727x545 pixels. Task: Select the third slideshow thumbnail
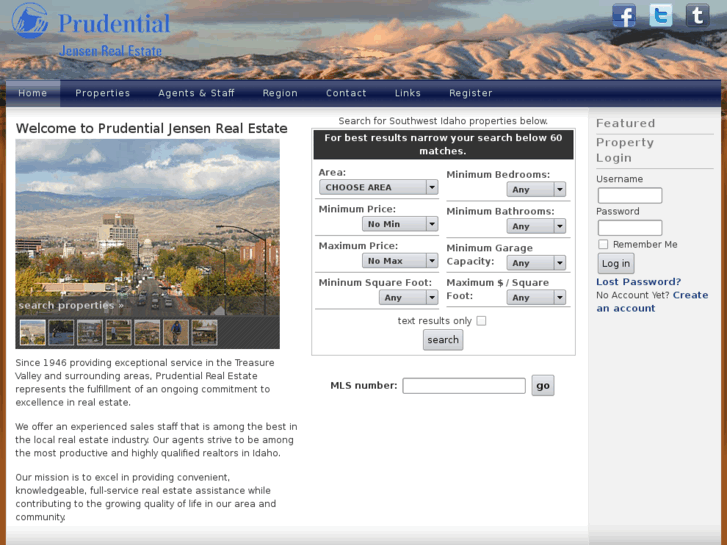[x=90, y=332]
